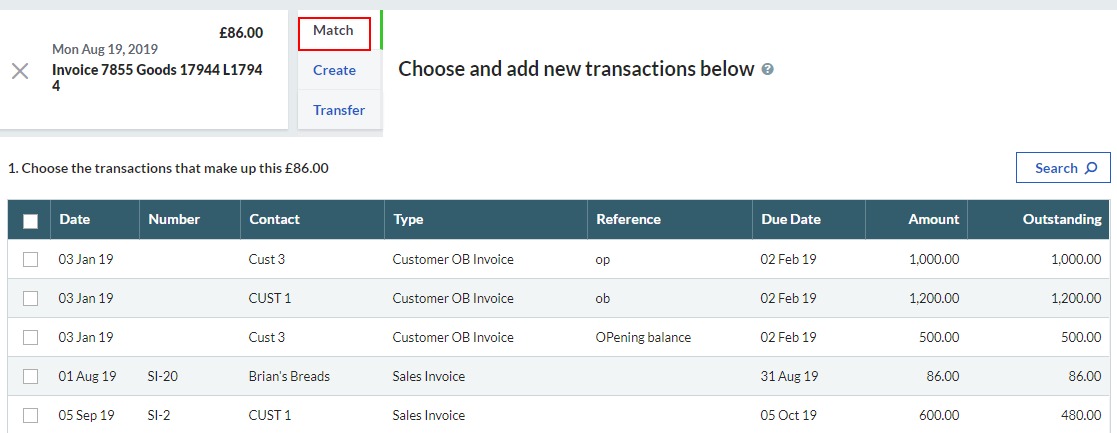Open the Match tab
The image size is (1117, 433).
tap(334, 31)
